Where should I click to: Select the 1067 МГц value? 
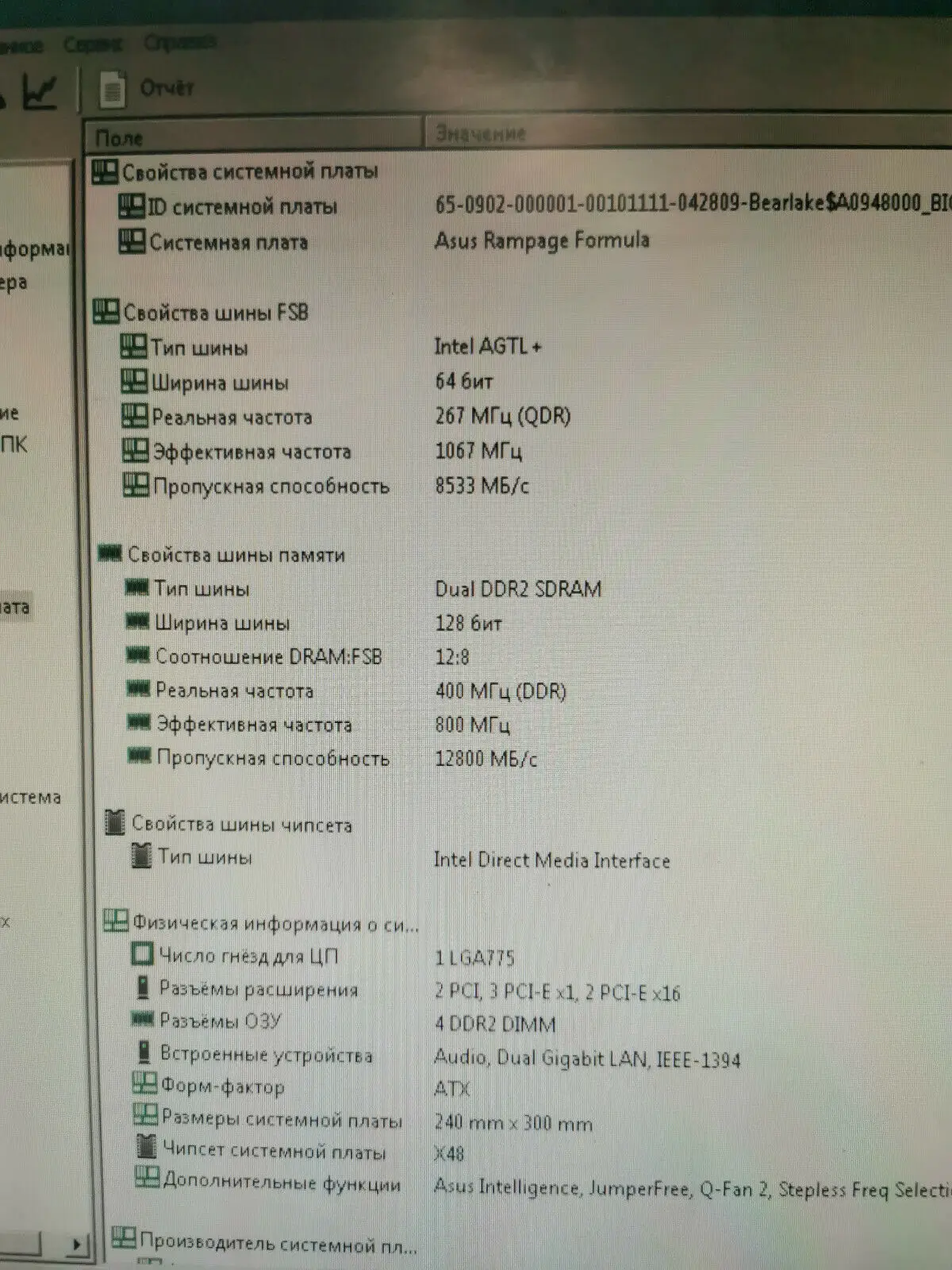click(478, 451)
